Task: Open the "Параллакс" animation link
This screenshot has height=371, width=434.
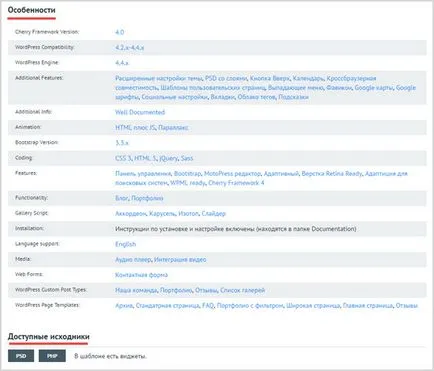Action: click(x=173, y=128)
